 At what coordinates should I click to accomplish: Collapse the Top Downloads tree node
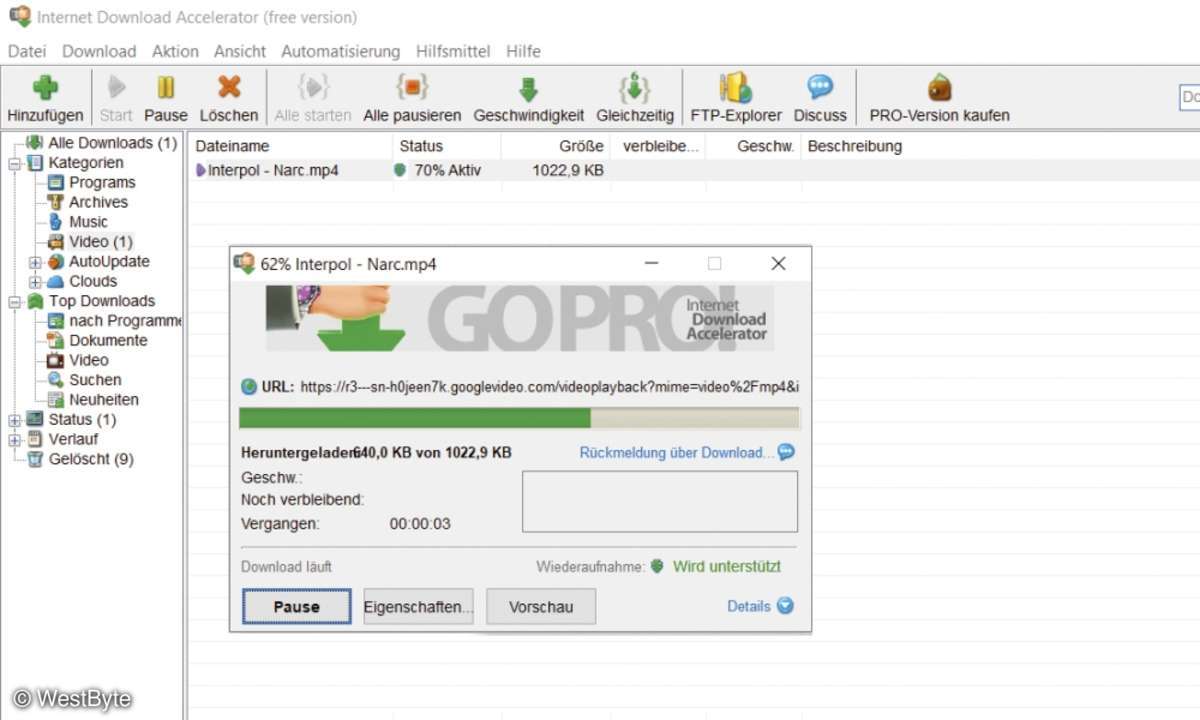pos(14,301)
